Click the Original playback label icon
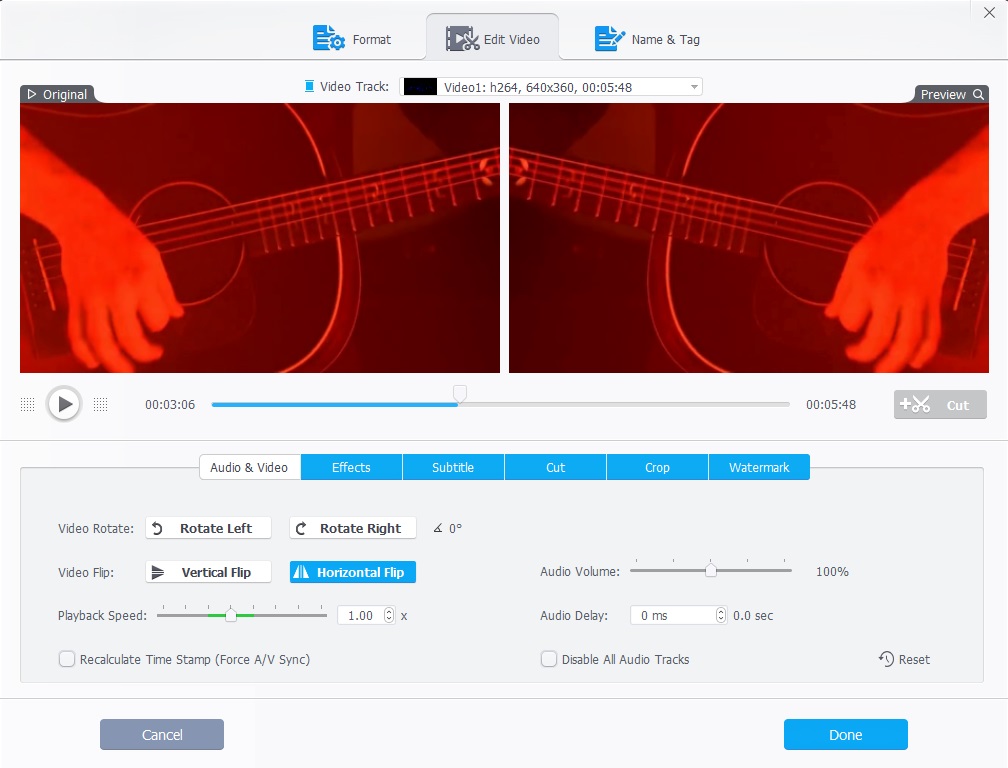 30,94
